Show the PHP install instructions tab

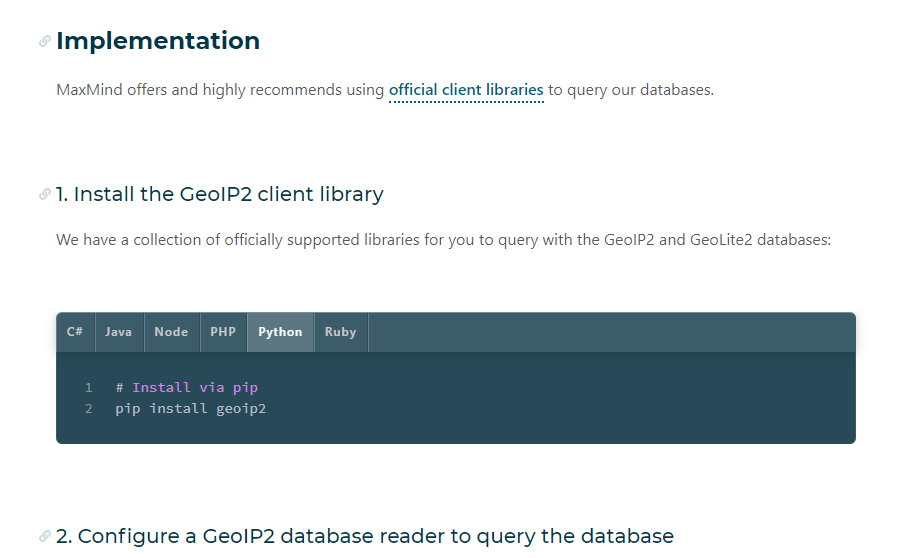click(x=223, y=332)
